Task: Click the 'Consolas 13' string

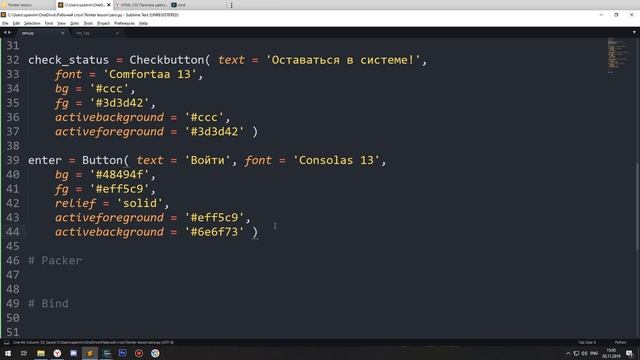Action: (x=336, y=160)
